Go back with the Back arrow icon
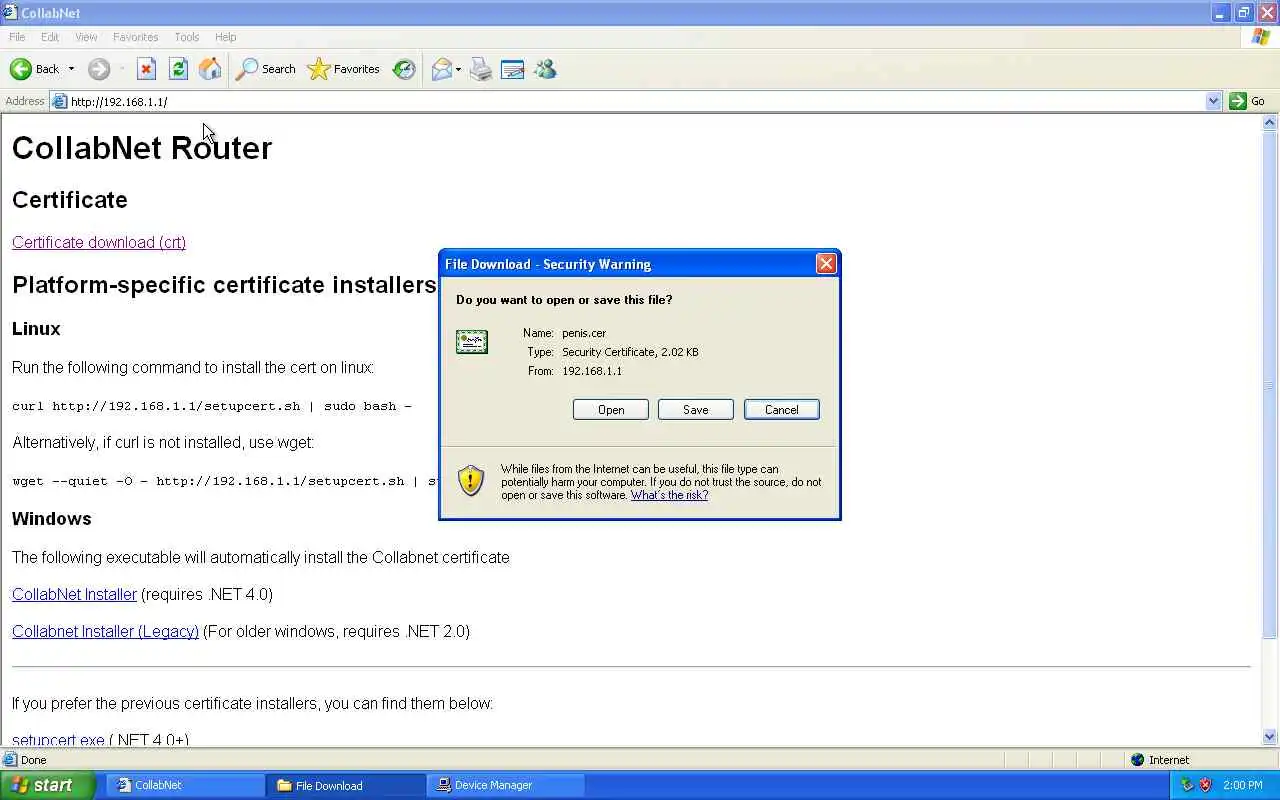 (21, 69)
